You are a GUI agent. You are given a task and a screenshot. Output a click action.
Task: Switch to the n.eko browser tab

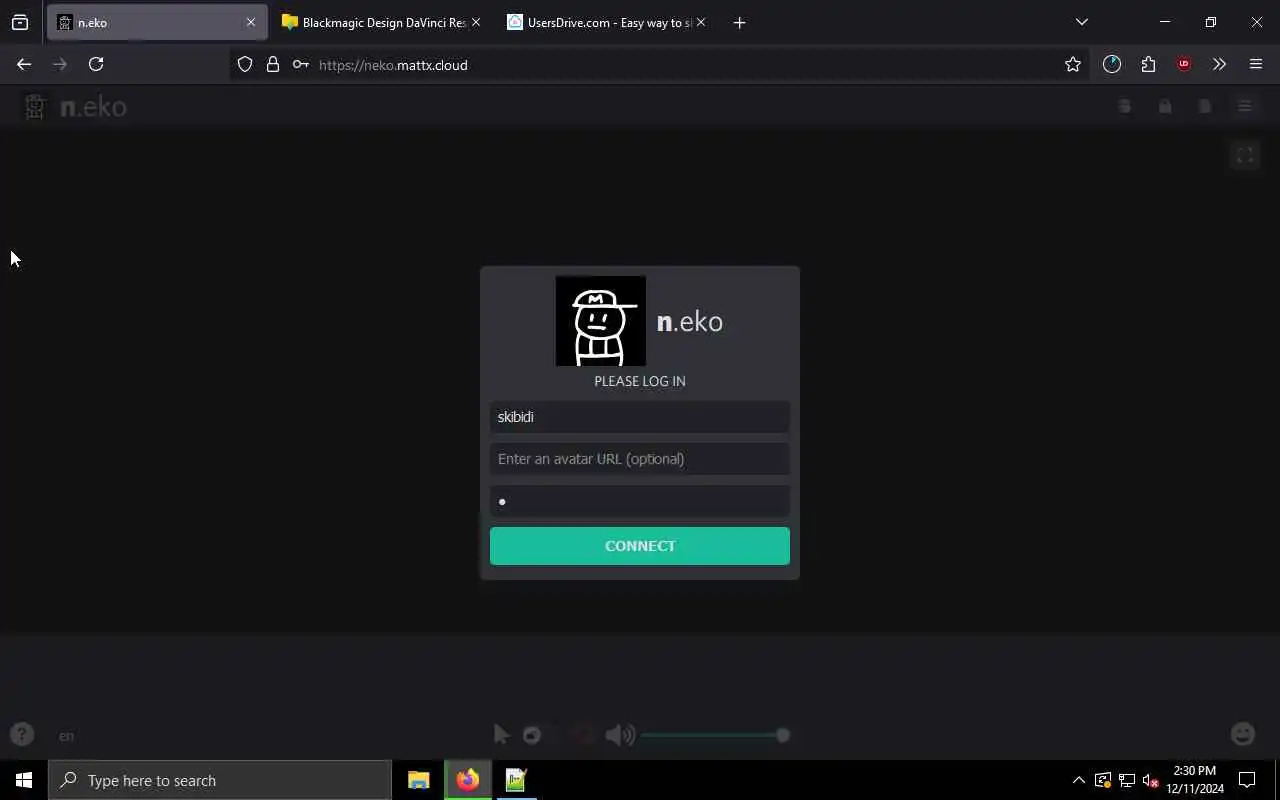pyautogui.click(x=157, y=22)
